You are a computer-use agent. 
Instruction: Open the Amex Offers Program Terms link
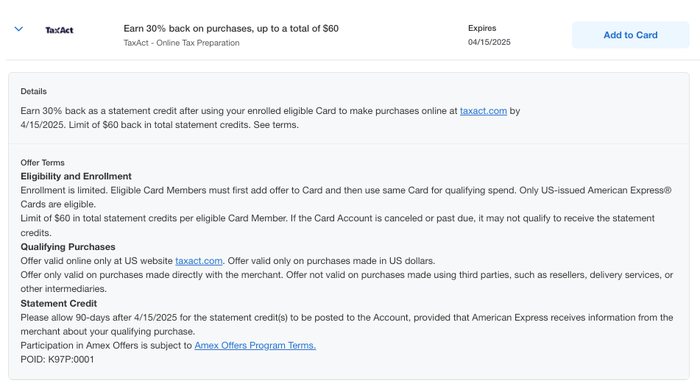[255, 345]
